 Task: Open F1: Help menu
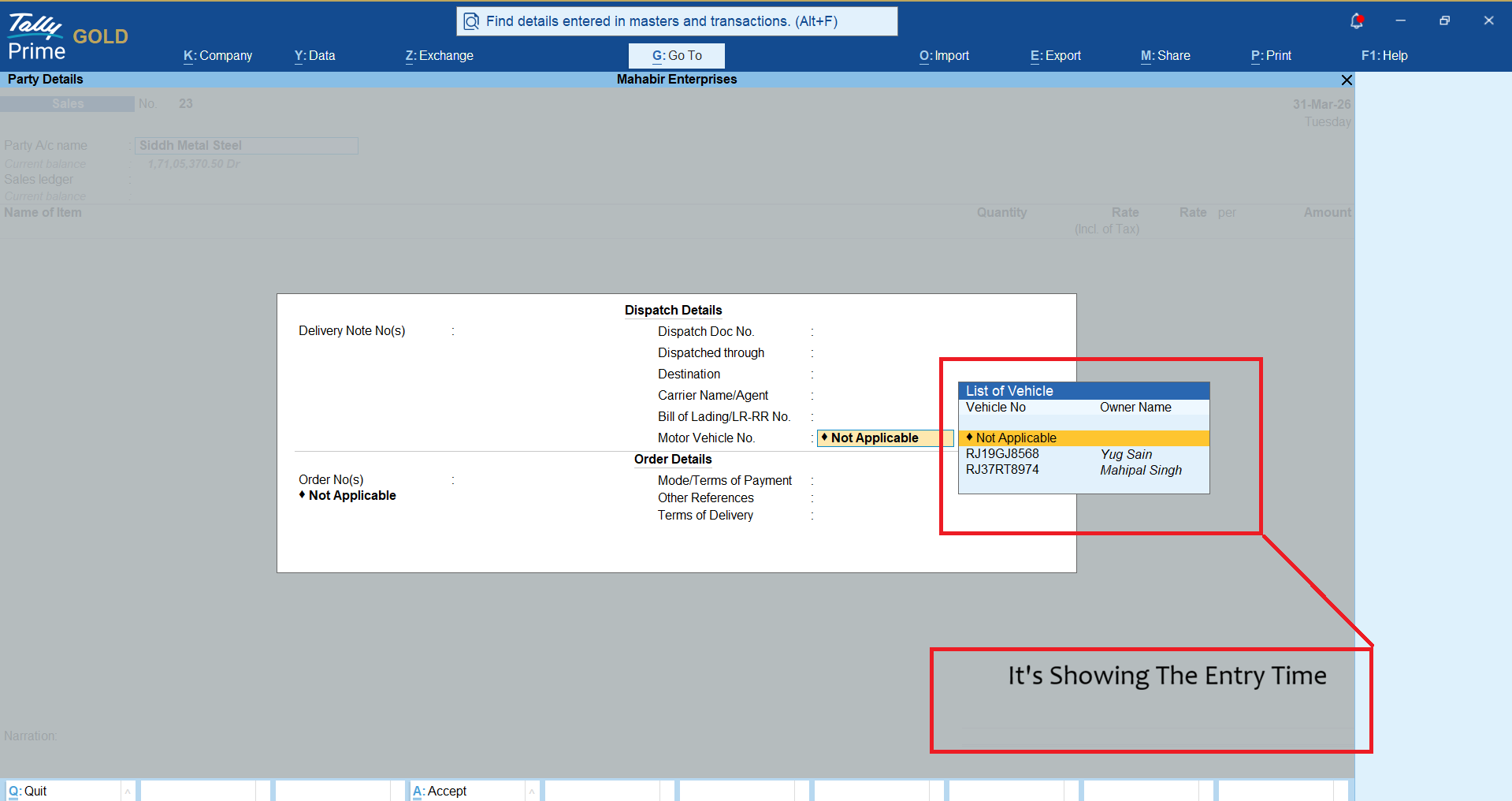pos(1384,56)
